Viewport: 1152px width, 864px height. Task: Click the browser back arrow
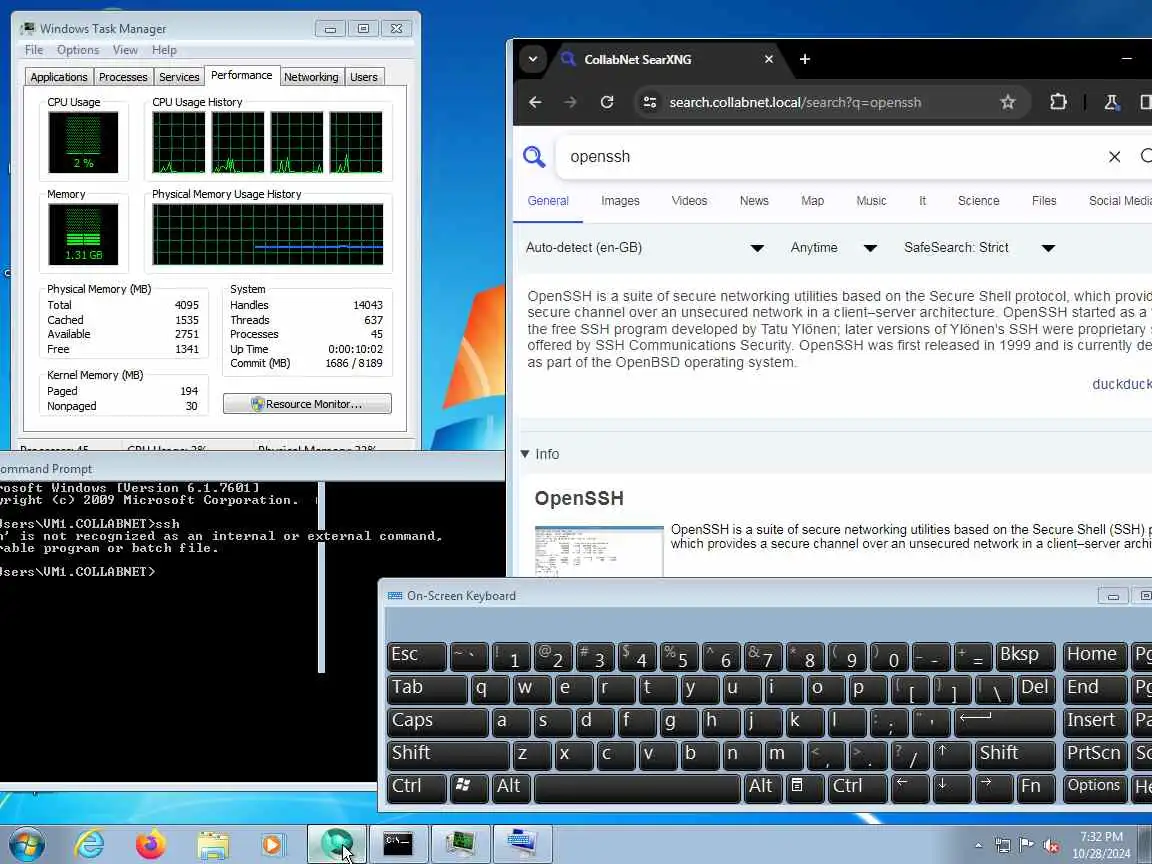click(535, 102)
